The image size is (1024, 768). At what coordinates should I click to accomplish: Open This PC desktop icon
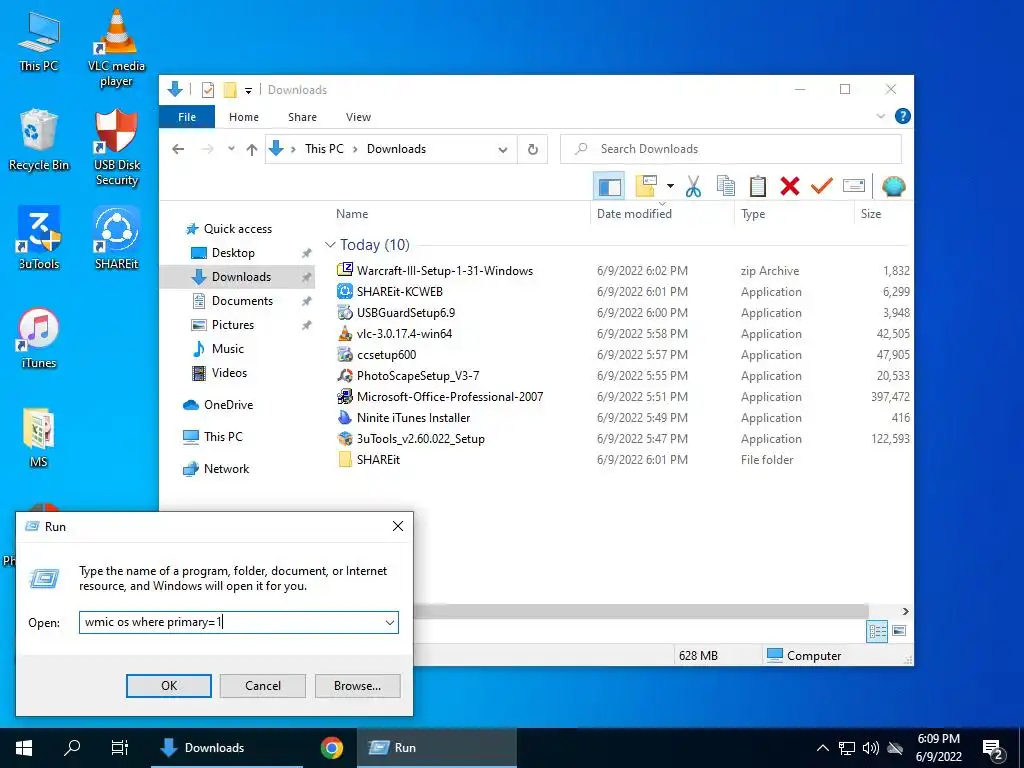point(39,41)
